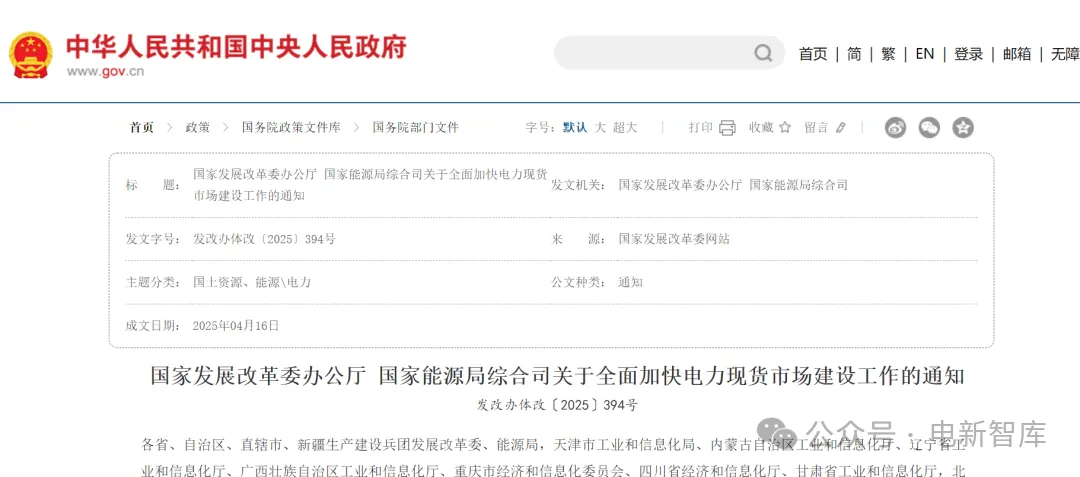Click the www.gov.cn address text
1080x477 pixels.
105,72
